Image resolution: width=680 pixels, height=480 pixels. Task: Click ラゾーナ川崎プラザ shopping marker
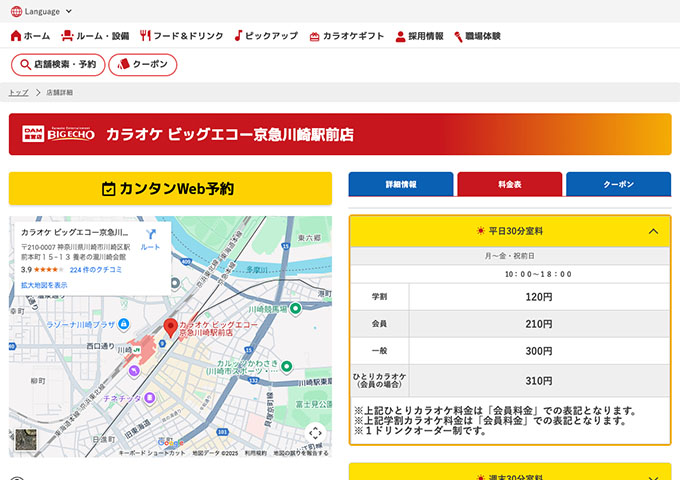click(x=124, y=324)
